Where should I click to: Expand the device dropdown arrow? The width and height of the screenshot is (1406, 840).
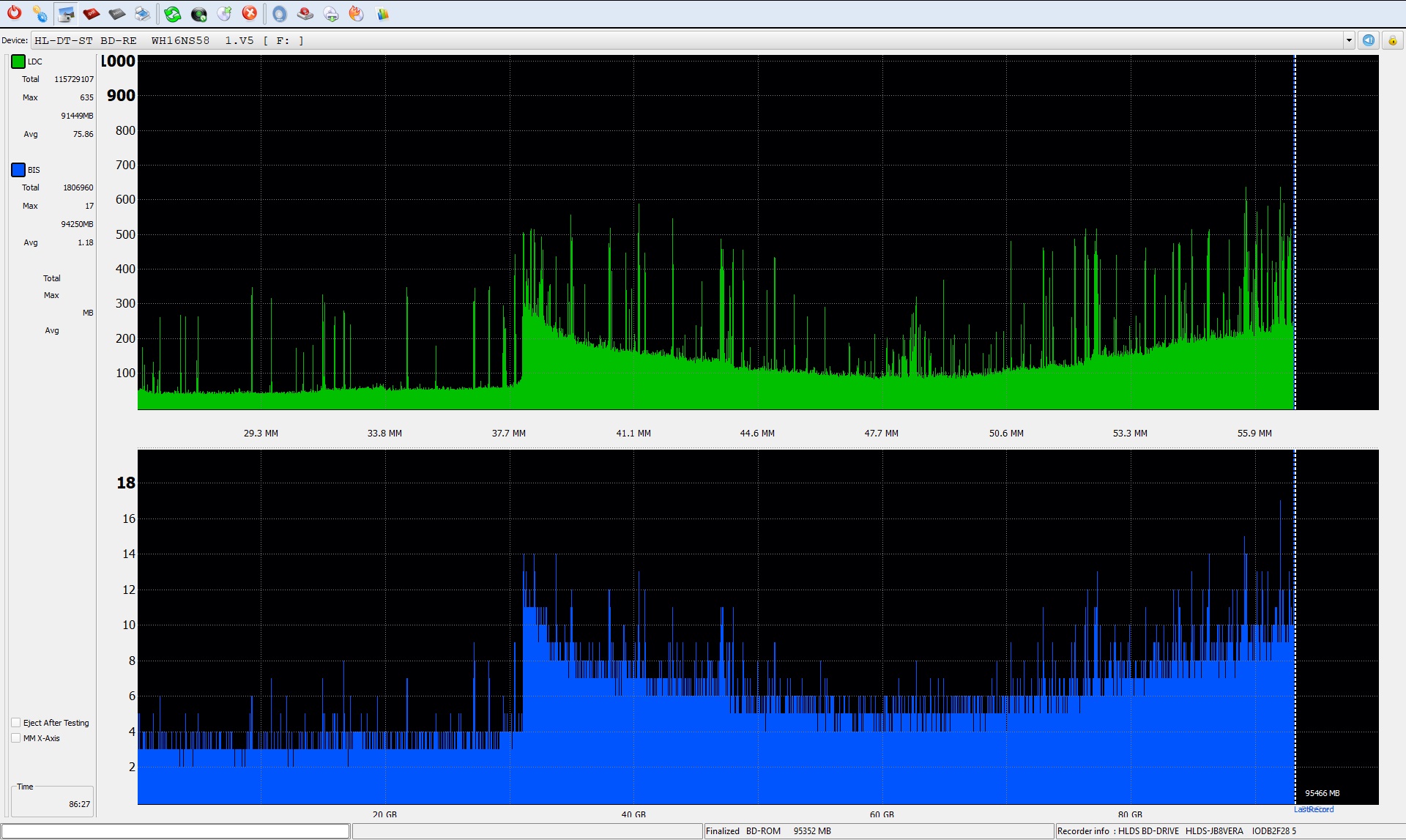(x=1349, y=40)
